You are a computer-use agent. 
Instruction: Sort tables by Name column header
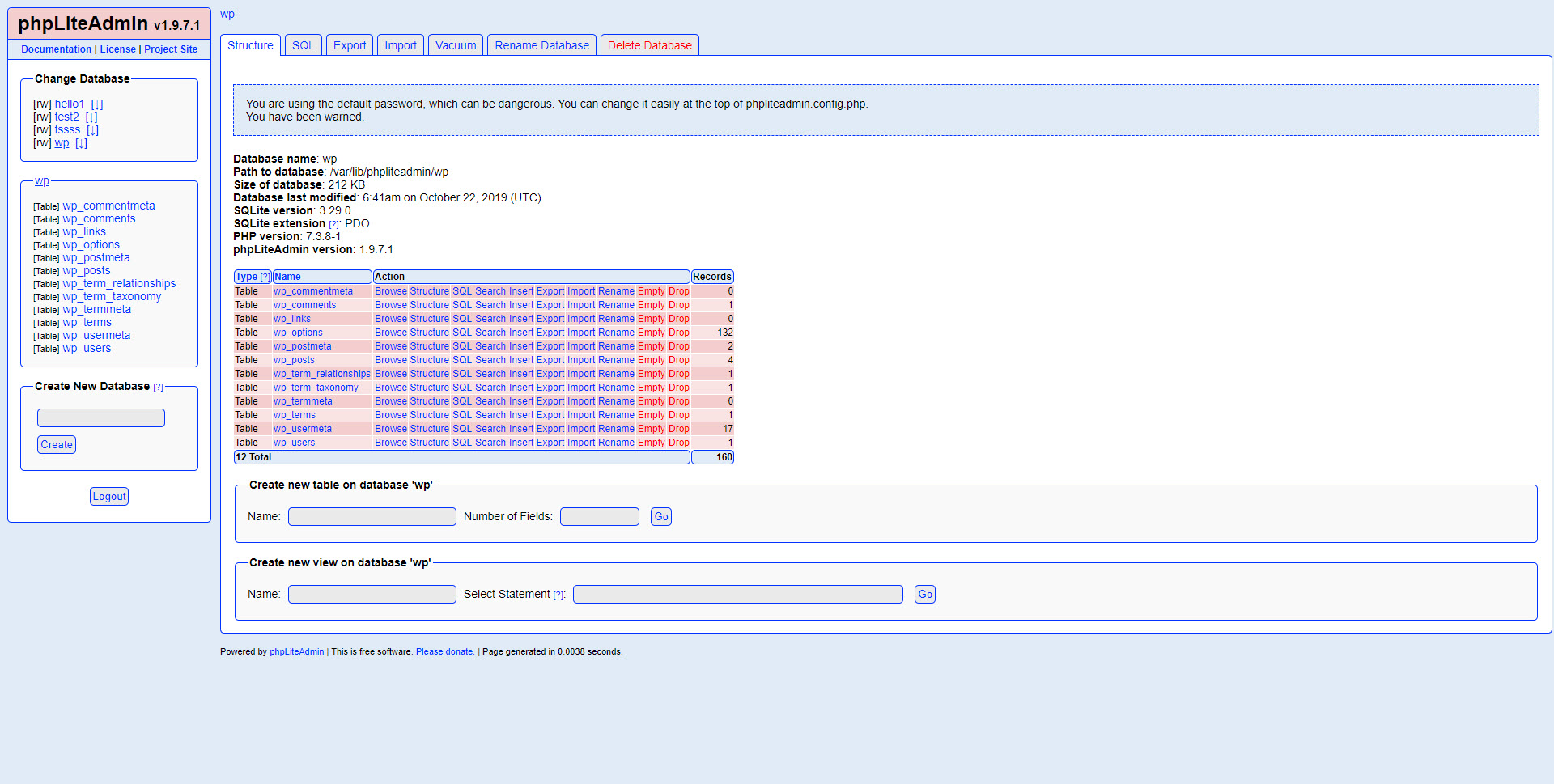pos(287,277)
